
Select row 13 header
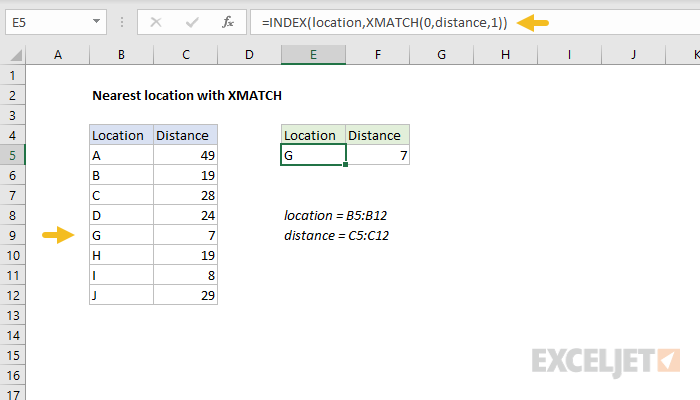tap(12, 316)
